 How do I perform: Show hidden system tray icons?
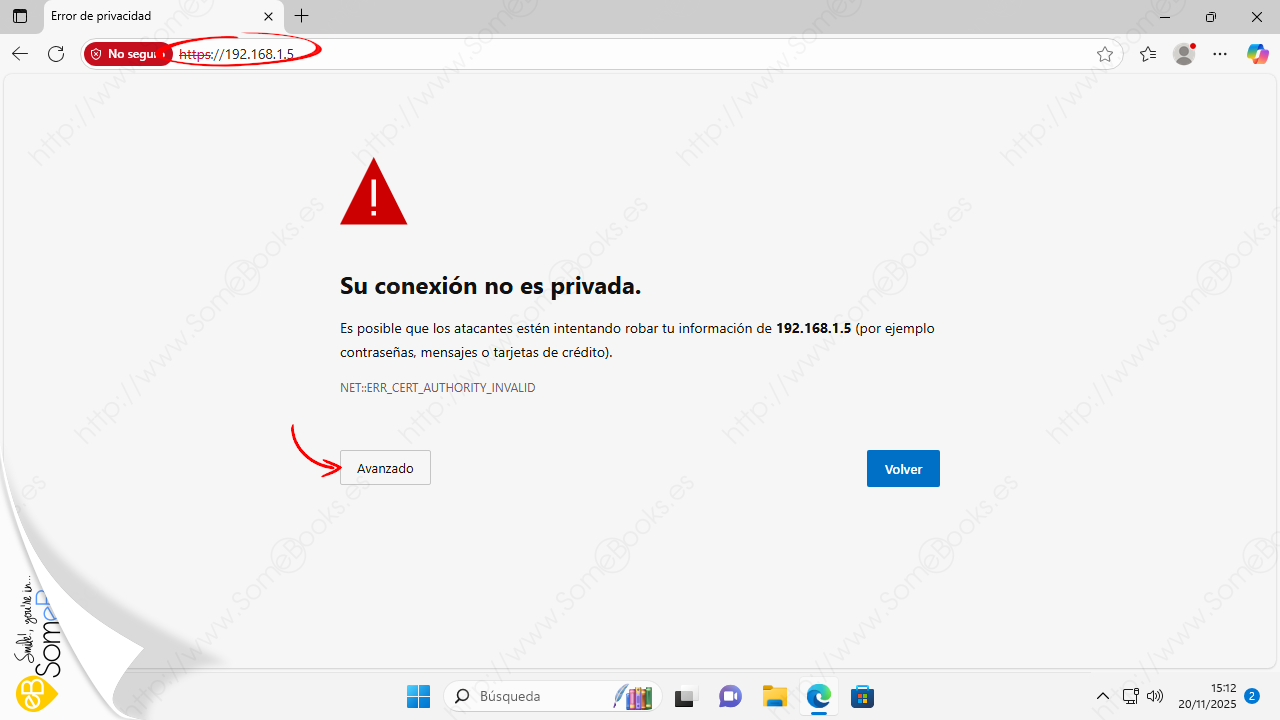(x=1103, y=696)
